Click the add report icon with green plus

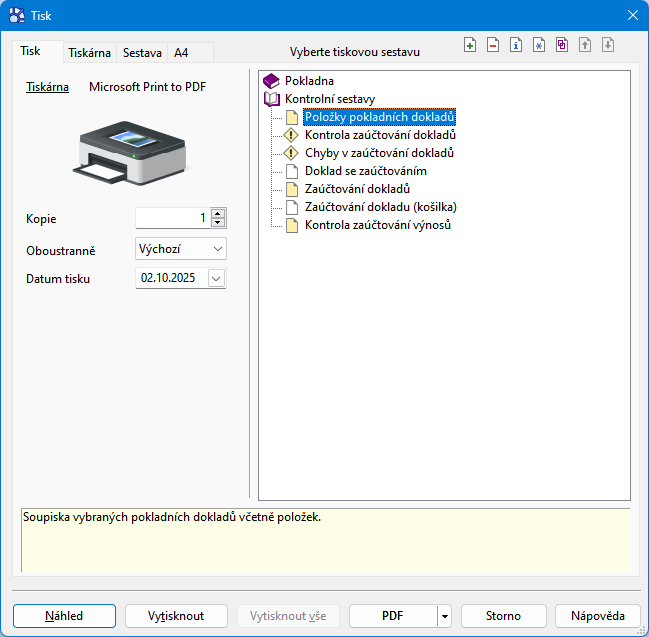(471, 45)
